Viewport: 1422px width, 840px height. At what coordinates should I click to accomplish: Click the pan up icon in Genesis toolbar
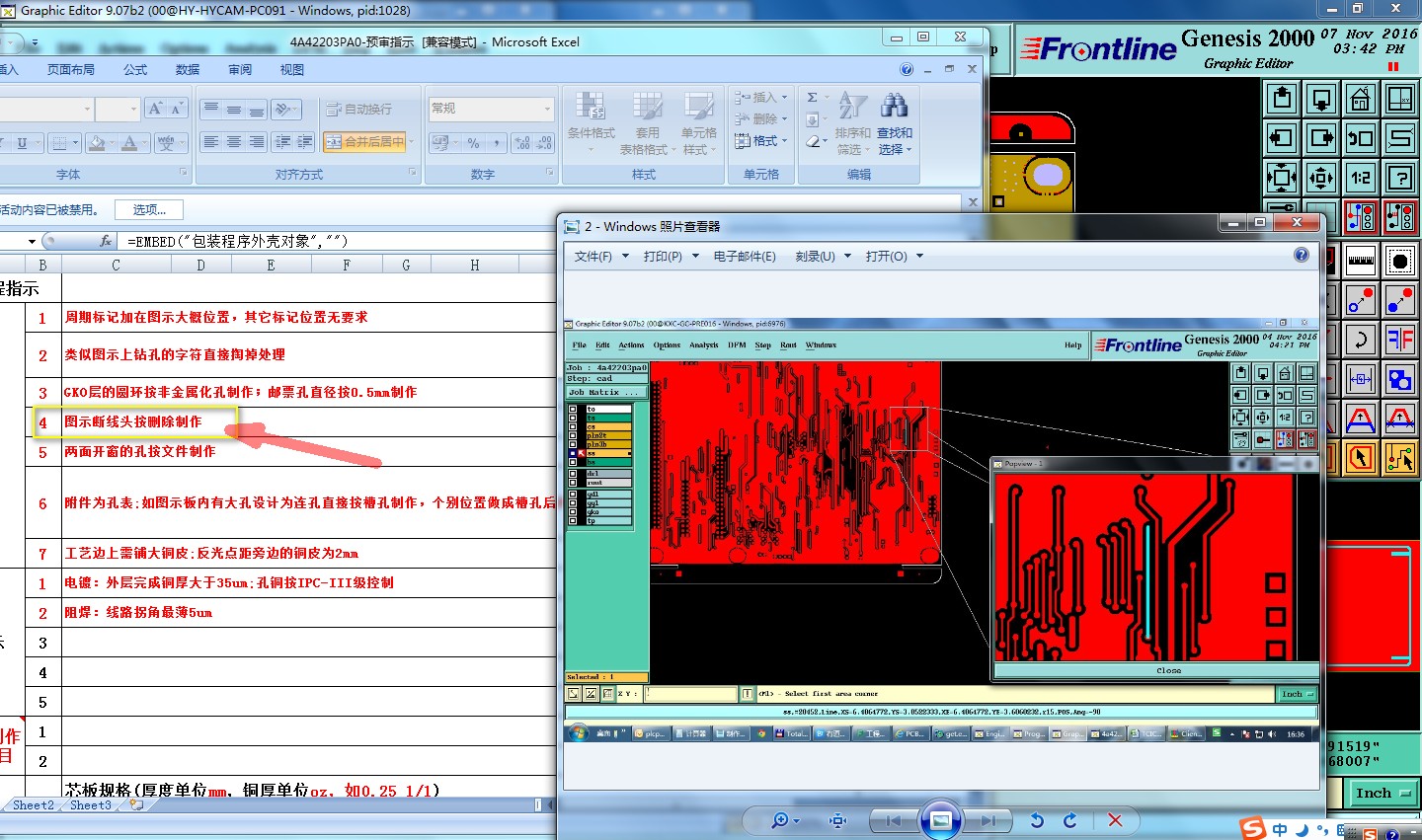coord(1282,99)
